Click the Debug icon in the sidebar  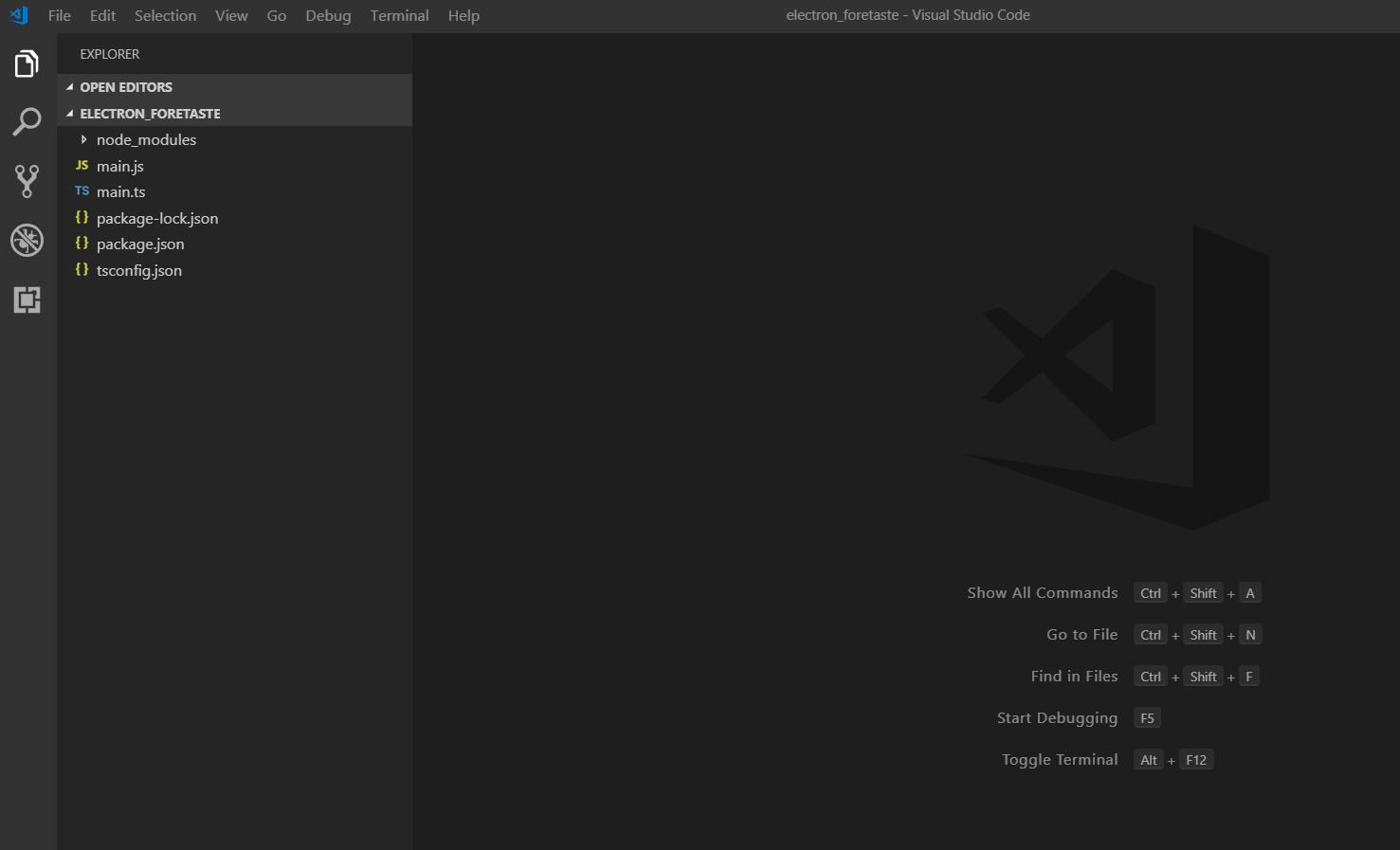click(26, 240)
